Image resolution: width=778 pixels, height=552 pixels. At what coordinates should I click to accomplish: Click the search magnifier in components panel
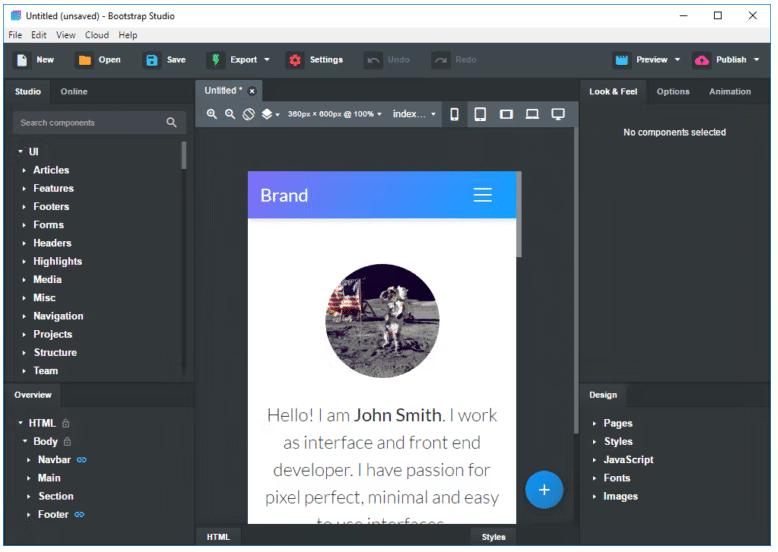pyautogui.click(x=171, y=122)
